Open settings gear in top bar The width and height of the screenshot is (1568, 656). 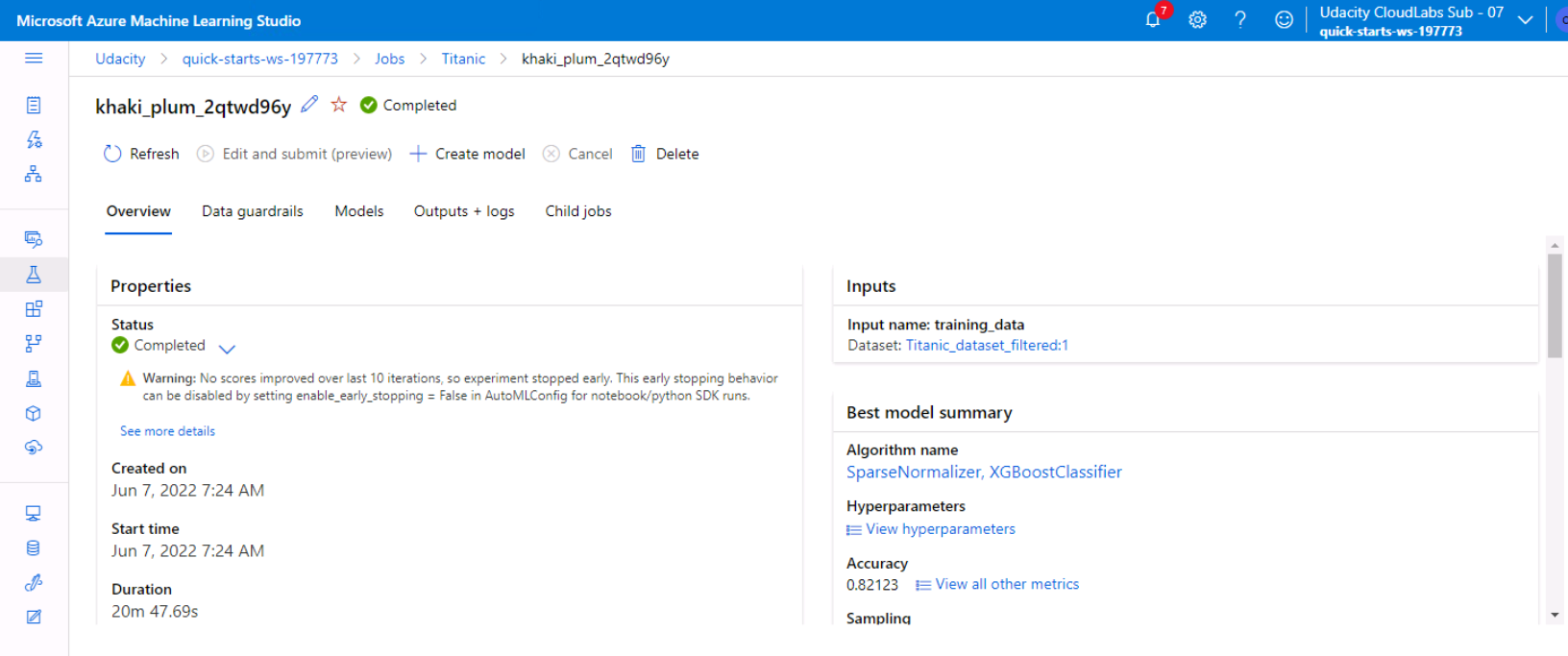coord(1197,20)
